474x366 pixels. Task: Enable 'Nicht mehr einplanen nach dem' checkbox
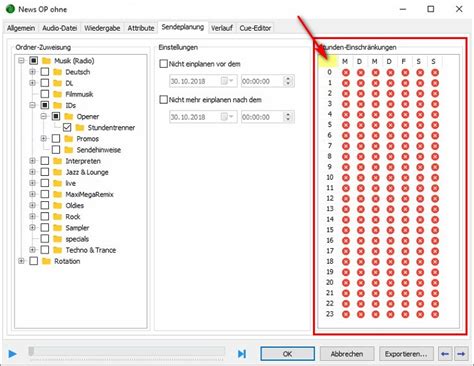coord(163,100)
